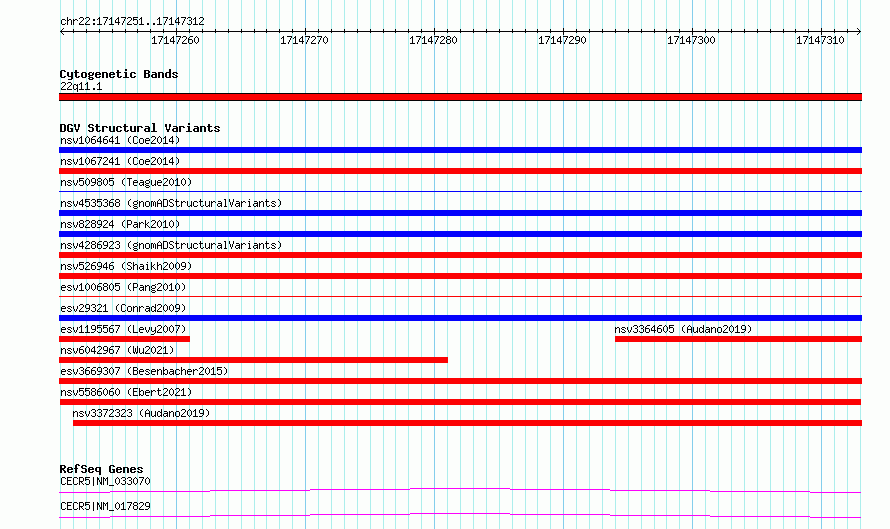
Task: Click the right arrow end of ruler
Action: click(859, 32)
